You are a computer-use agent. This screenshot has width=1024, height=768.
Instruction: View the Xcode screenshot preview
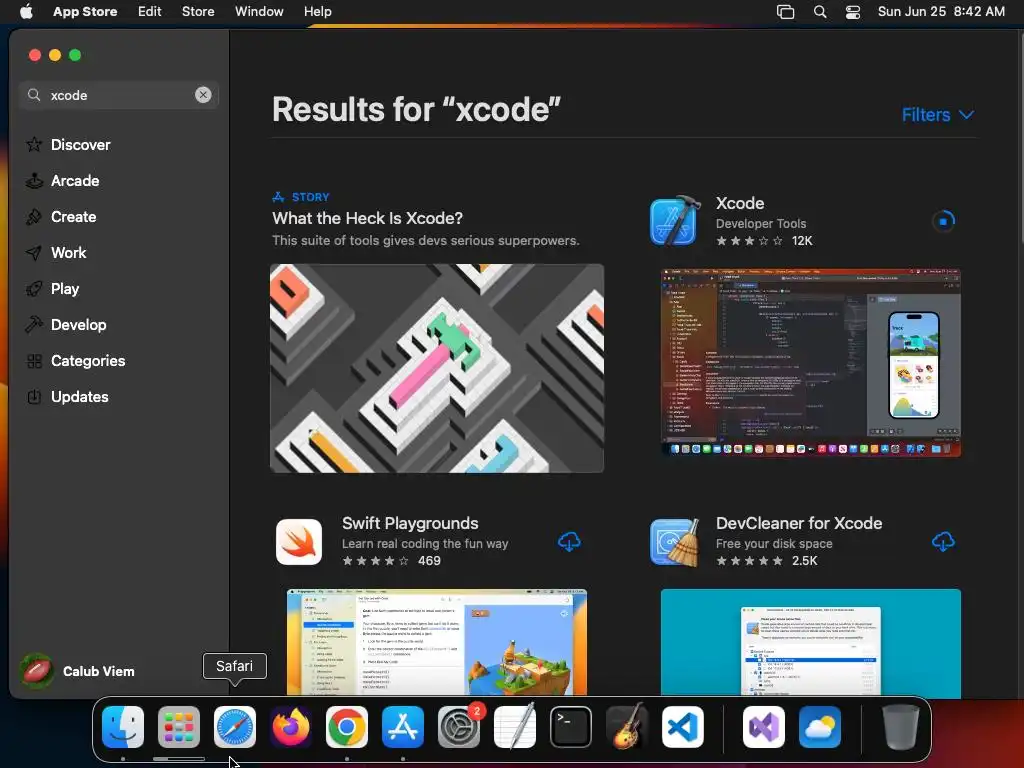click(x=810, y=362)
